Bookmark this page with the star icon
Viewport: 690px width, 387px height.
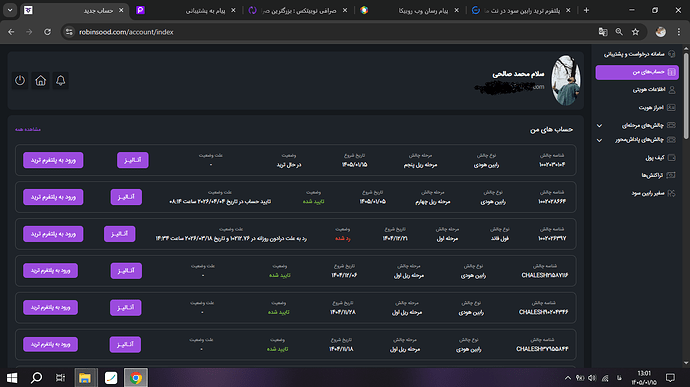click(635, 32)
